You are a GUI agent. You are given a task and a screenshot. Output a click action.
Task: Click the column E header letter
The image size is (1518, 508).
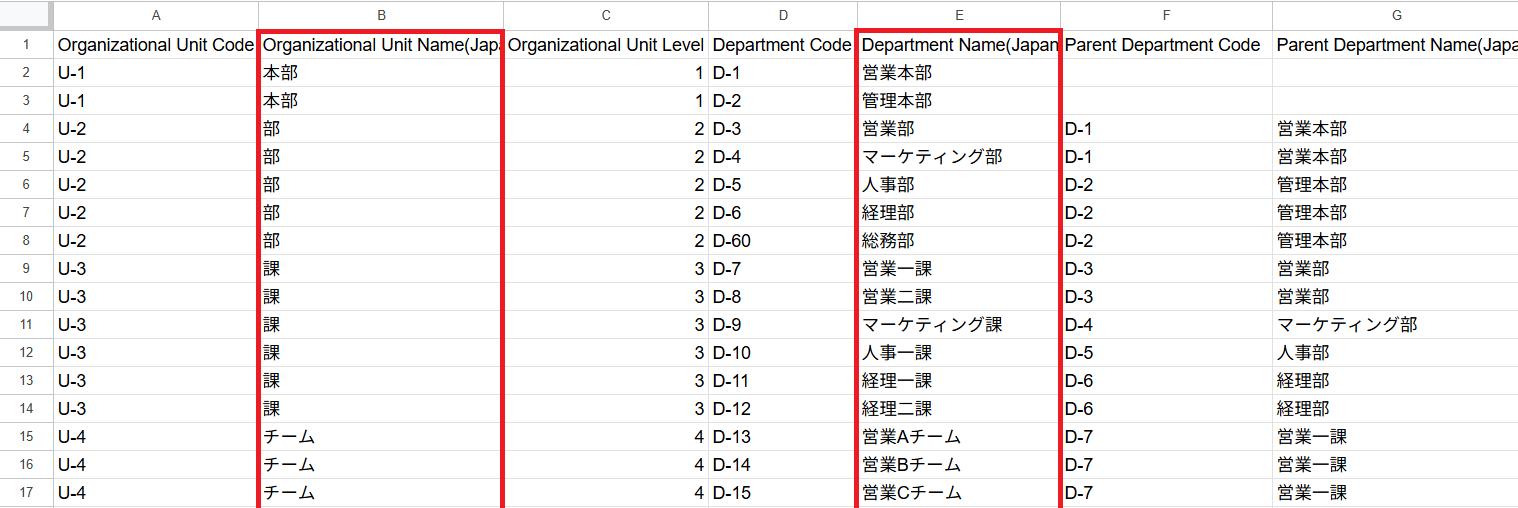[x=959, y=15]
